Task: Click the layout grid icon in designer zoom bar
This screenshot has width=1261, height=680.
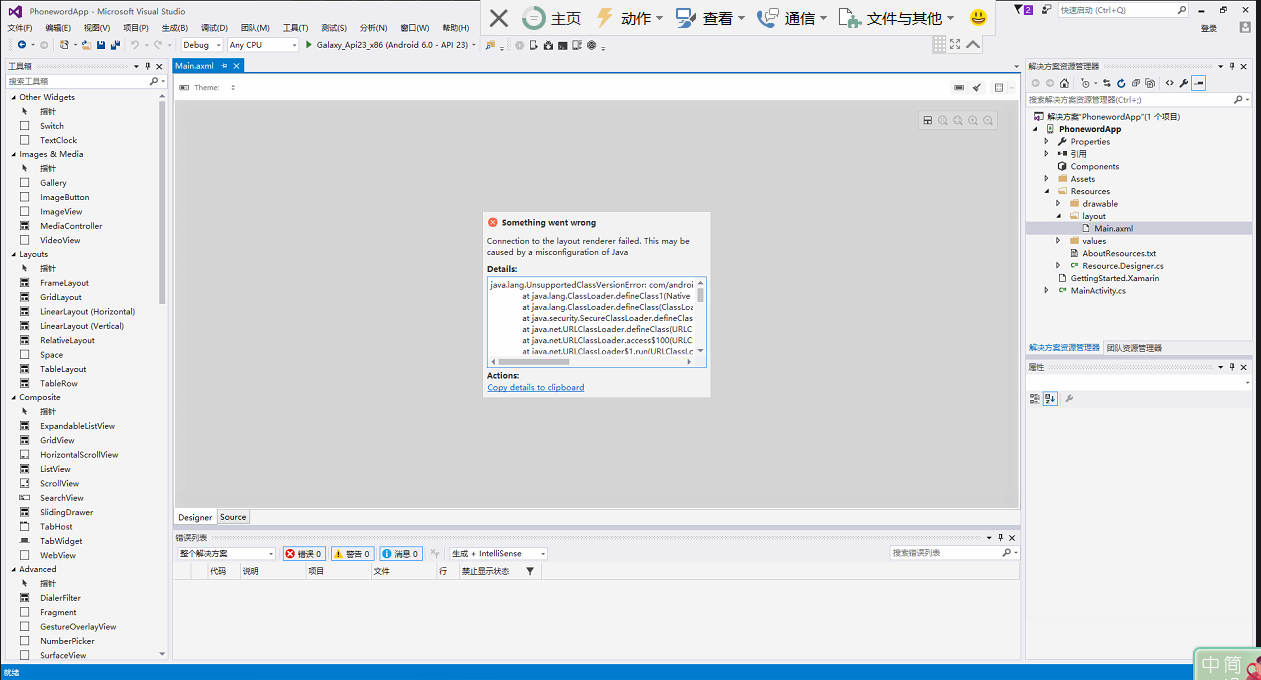Action: [928, 120]
